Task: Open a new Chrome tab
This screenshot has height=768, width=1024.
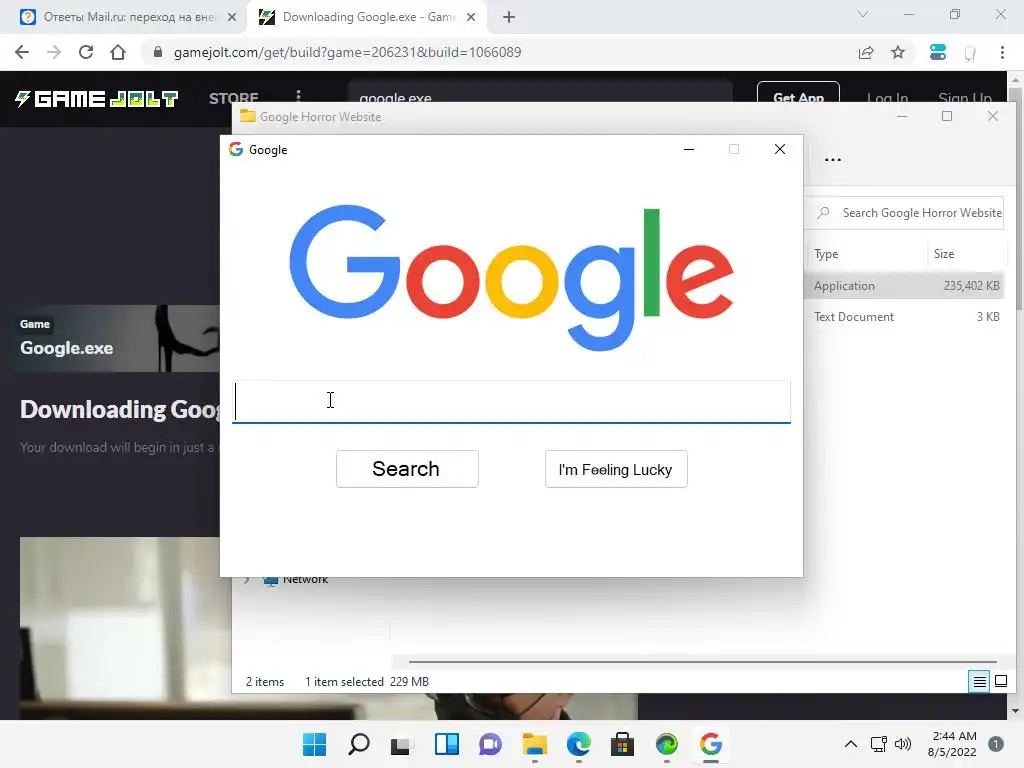Action: click(x=509, y=17)
